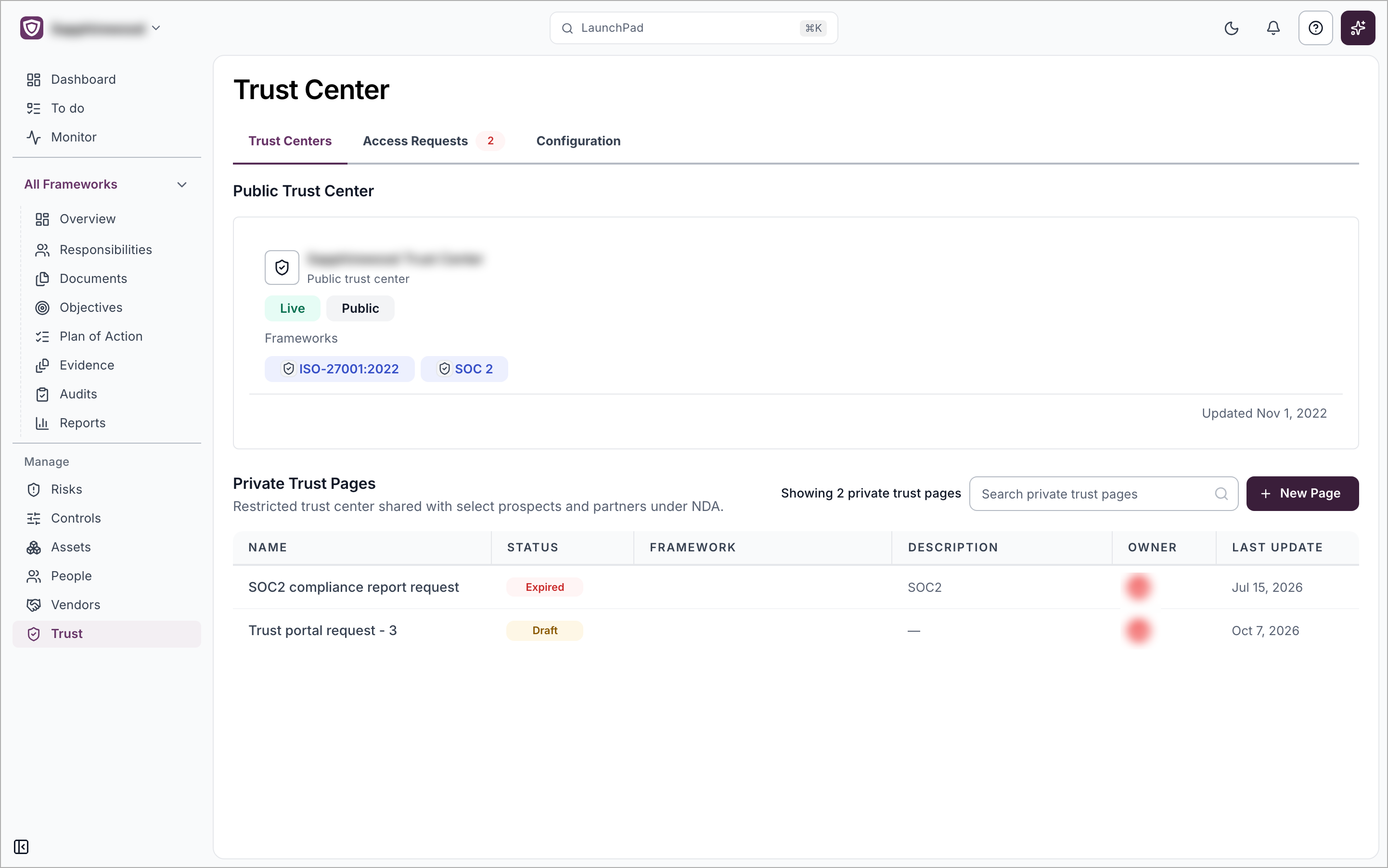Click the Live status badge
1388x868 pixels.
(292, 308)
